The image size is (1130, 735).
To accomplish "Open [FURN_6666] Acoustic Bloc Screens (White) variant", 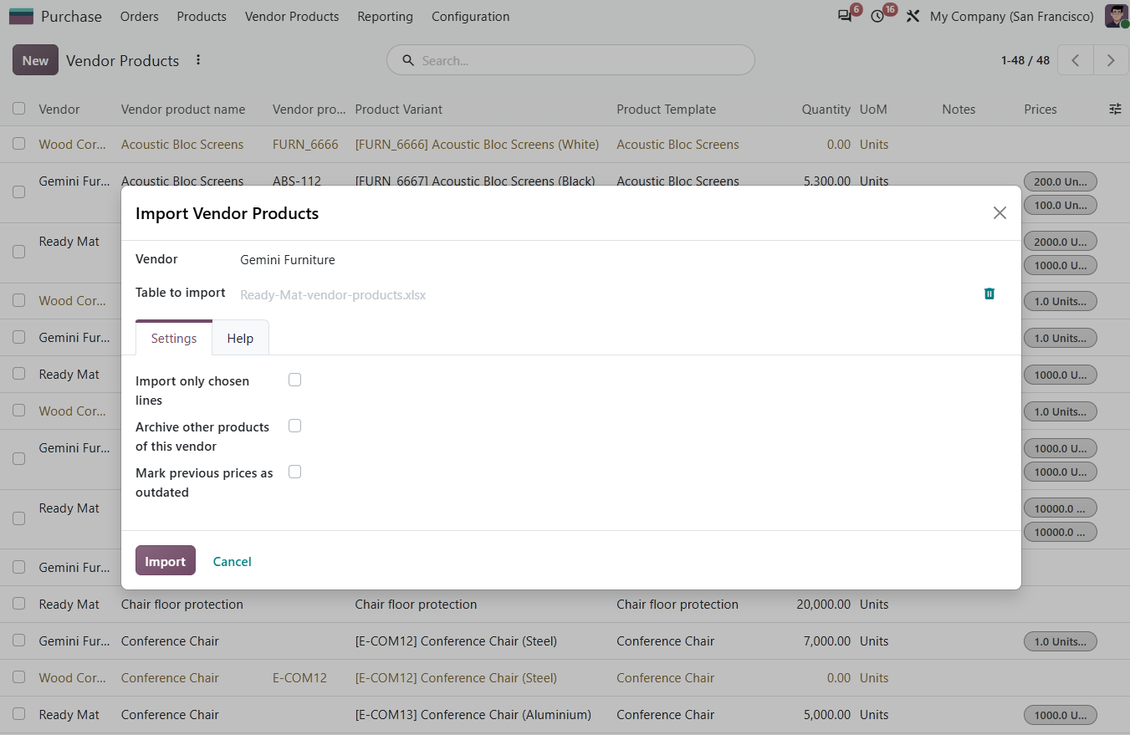I will [476, 144].
